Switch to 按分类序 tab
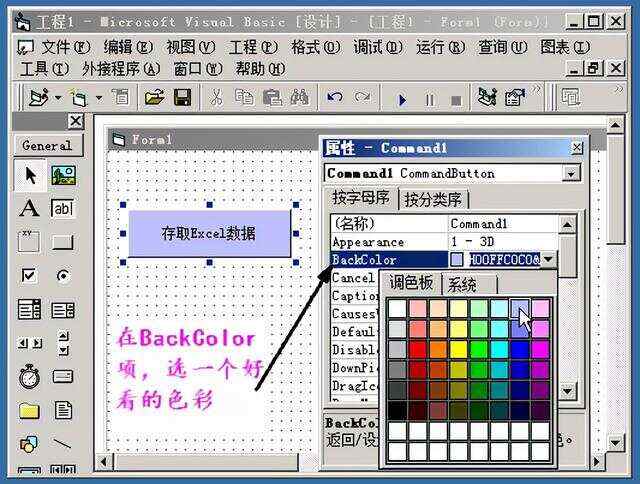The height and width of the screenshot is (484, 640). [x=433, y=200]
